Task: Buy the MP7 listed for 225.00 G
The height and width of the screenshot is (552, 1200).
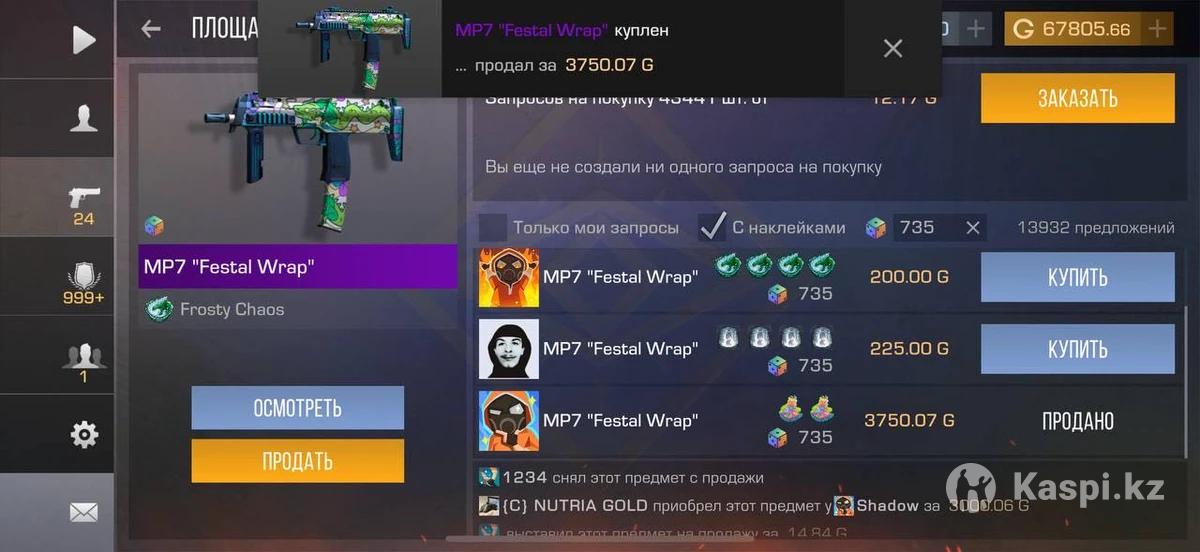Action: tap(1077, 349)
